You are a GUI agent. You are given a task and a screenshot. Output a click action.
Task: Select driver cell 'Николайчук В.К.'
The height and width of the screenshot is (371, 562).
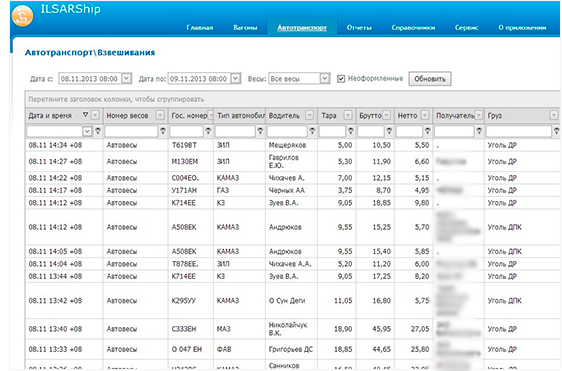coord(288,329)
